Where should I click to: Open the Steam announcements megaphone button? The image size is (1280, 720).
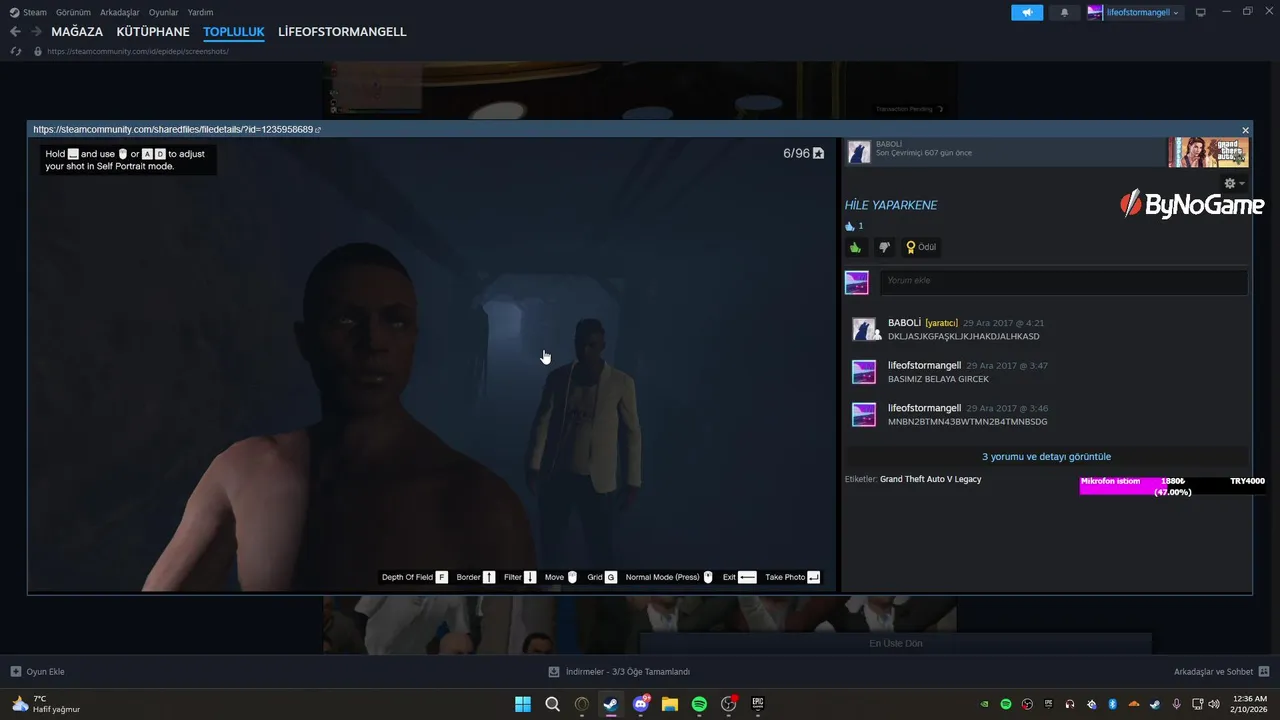point(1027,12)
